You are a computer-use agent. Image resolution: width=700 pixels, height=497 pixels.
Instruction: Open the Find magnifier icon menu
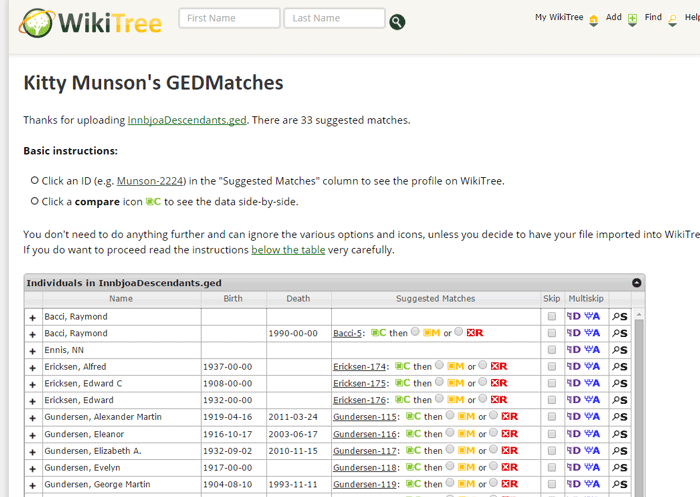(x=672, y=21)
